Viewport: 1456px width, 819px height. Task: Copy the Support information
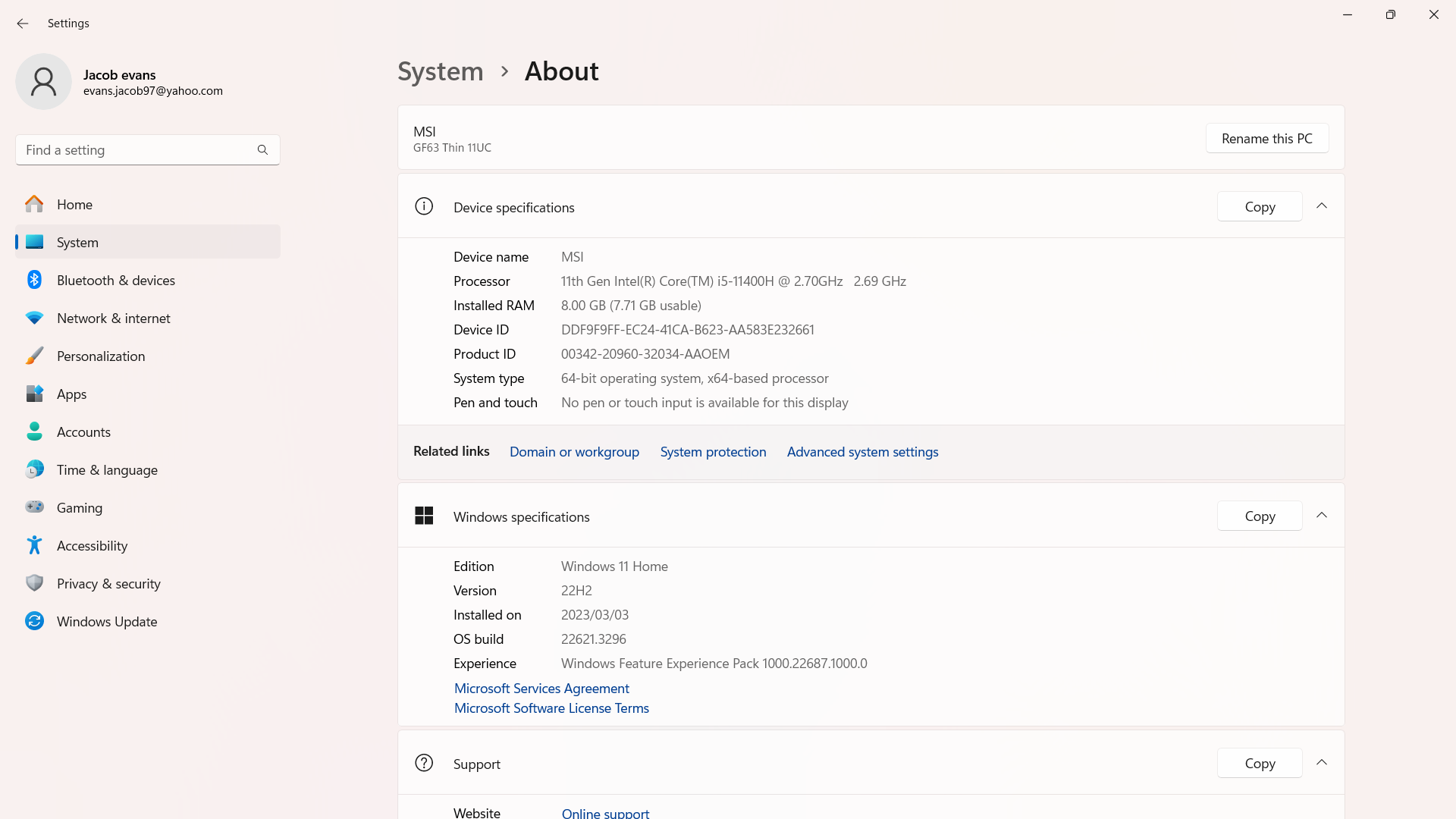pos(1260,763)
